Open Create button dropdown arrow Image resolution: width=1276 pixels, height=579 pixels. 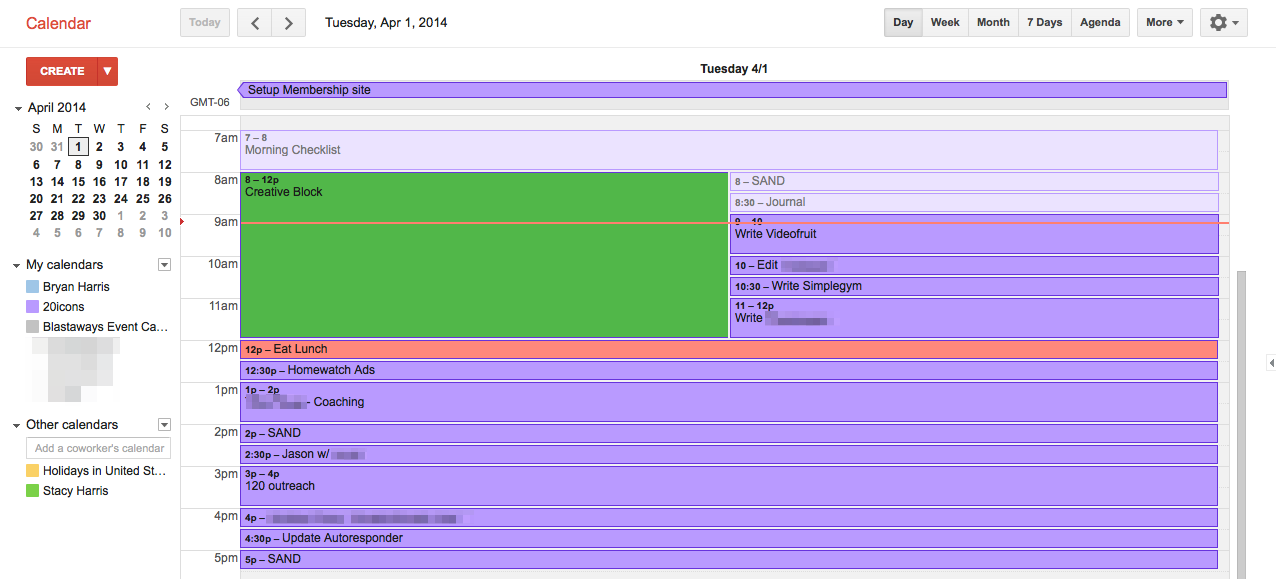click(x=107, y=71)
